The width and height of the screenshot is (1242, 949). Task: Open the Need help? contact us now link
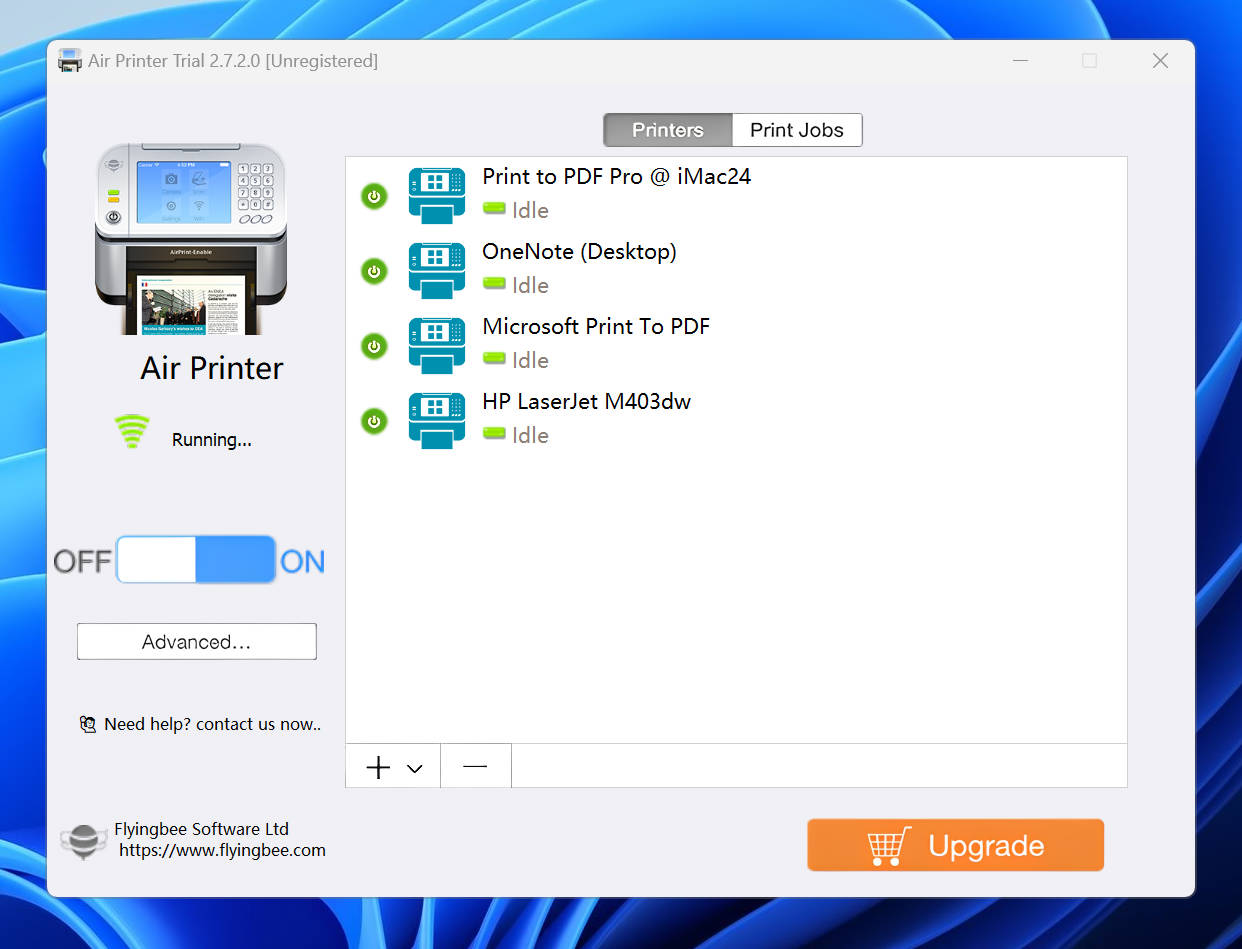(213, 724)
